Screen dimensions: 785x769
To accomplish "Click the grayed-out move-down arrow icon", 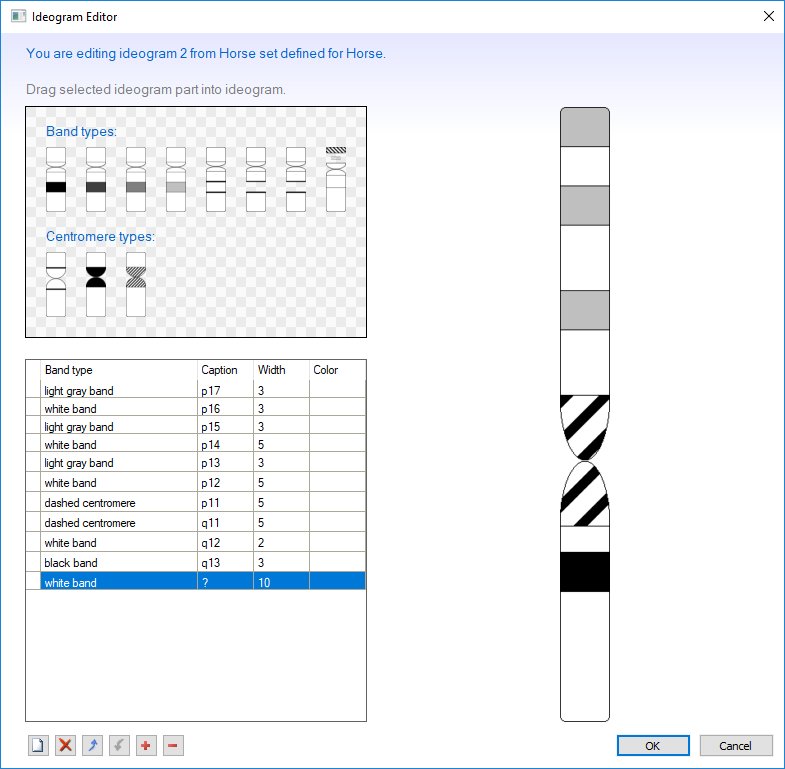I will pyautogui.click(x=119, y=745).
